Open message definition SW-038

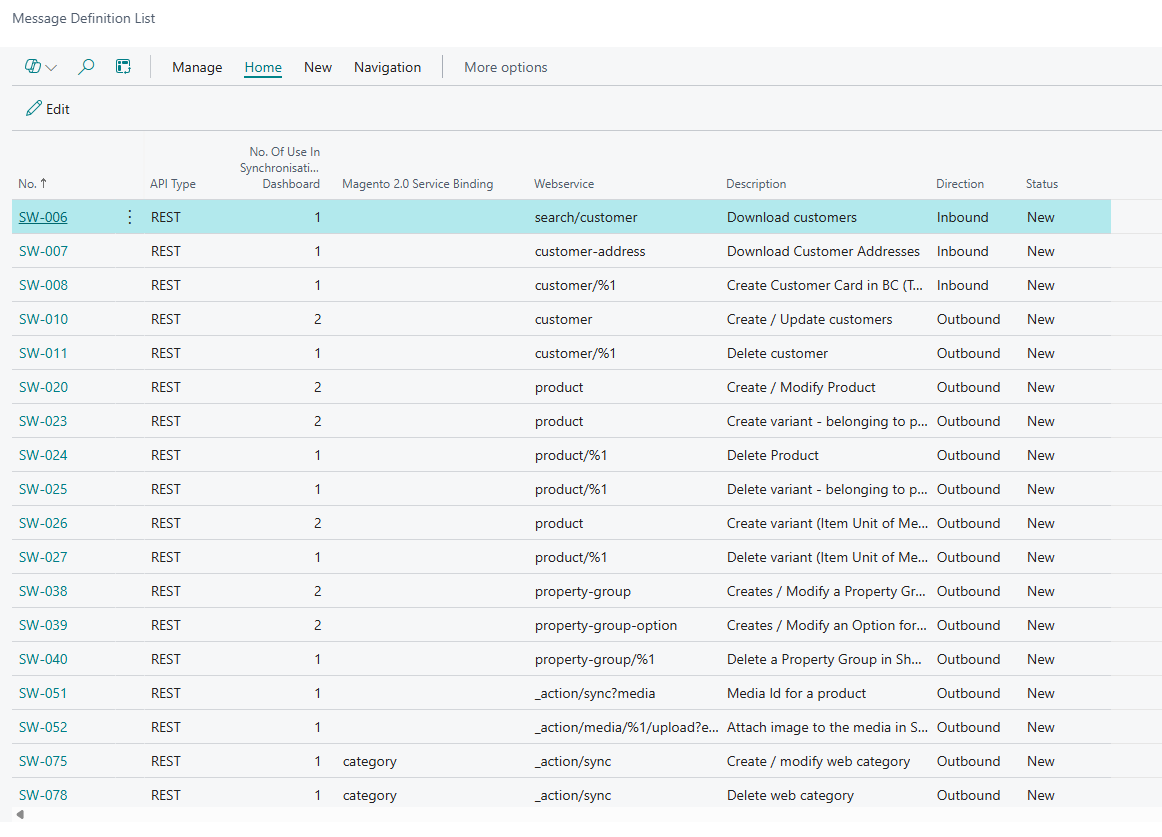click(43, 592)
